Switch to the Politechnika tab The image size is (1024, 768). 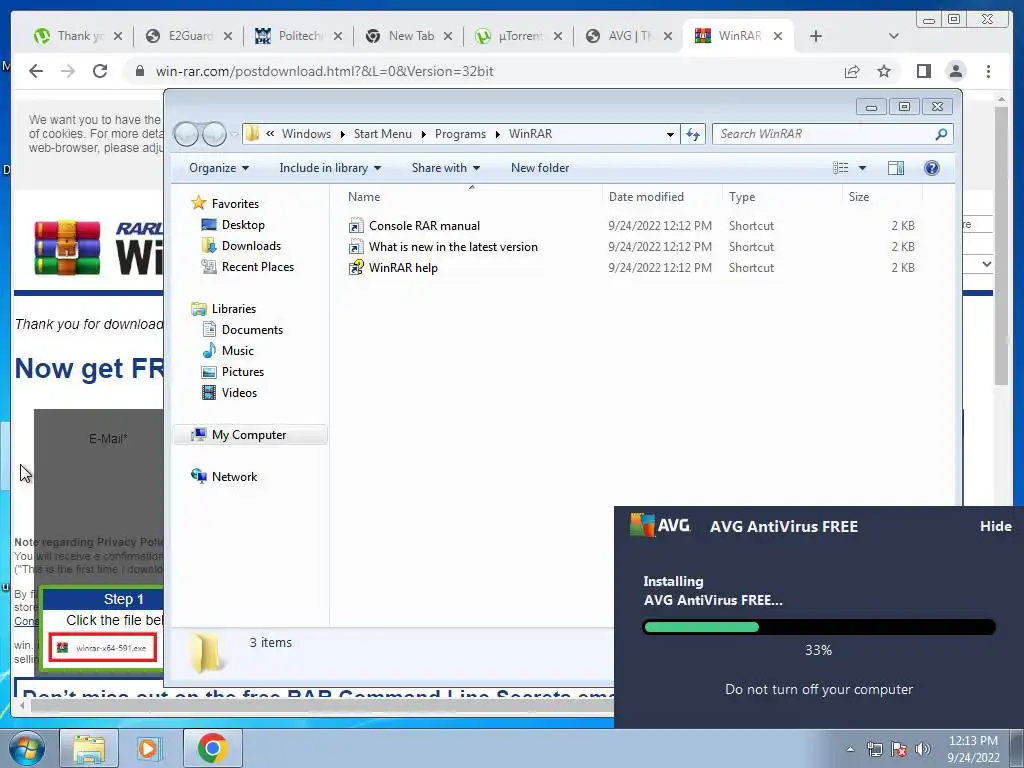[x=299, y=36]
